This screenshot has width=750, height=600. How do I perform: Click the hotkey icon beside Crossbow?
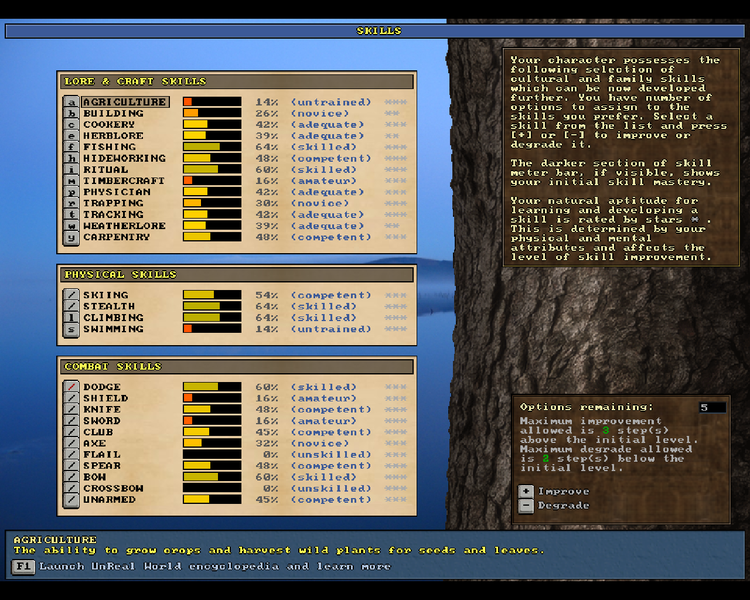point(71,488)
